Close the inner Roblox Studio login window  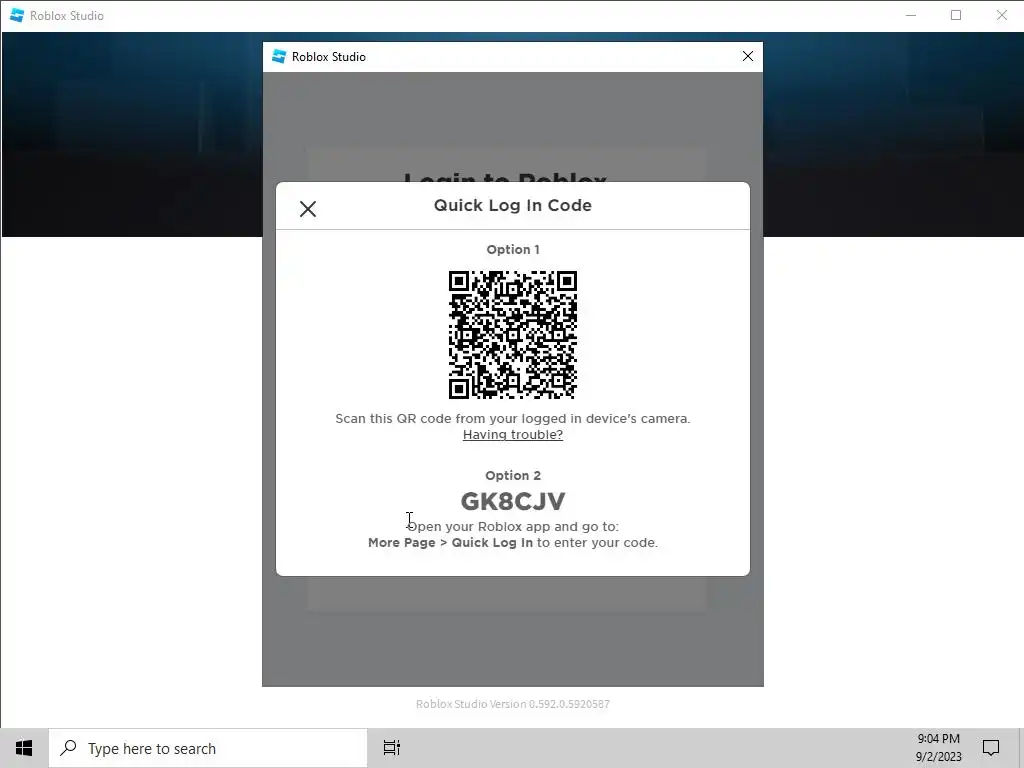pos(748,57)
